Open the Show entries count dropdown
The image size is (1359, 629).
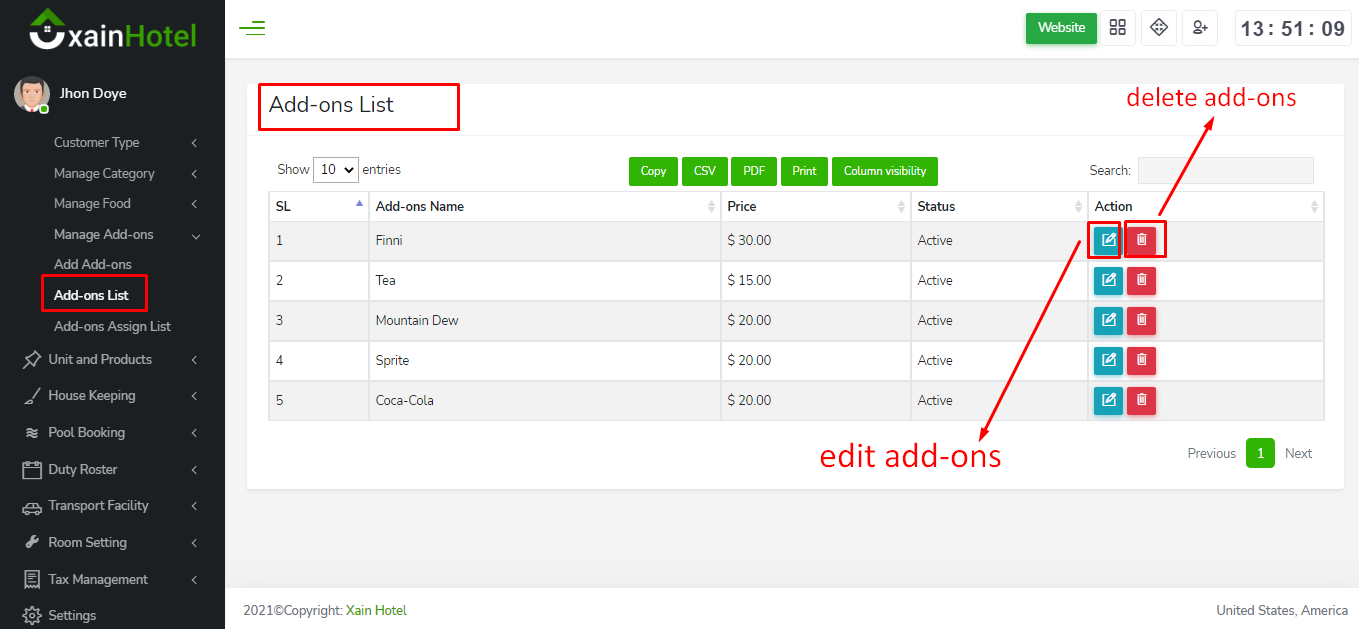pyautogui.click(x=335, y=170)
